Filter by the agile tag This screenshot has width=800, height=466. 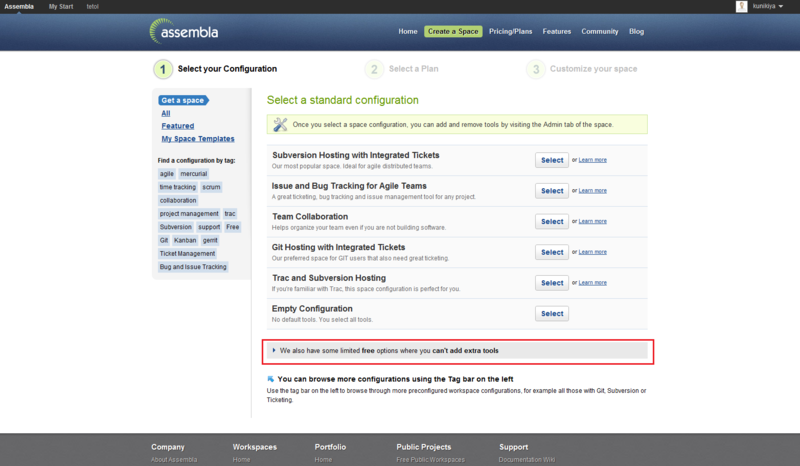[167, 174]
